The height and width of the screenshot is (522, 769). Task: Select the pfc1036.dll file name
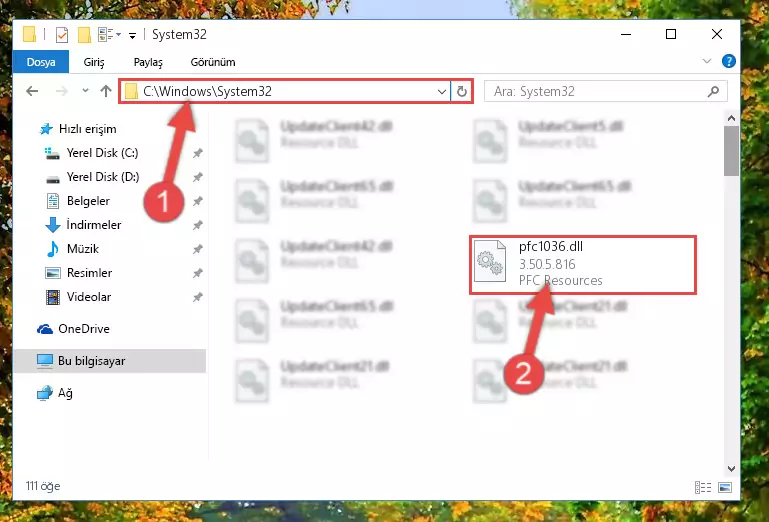coord(551,247)
